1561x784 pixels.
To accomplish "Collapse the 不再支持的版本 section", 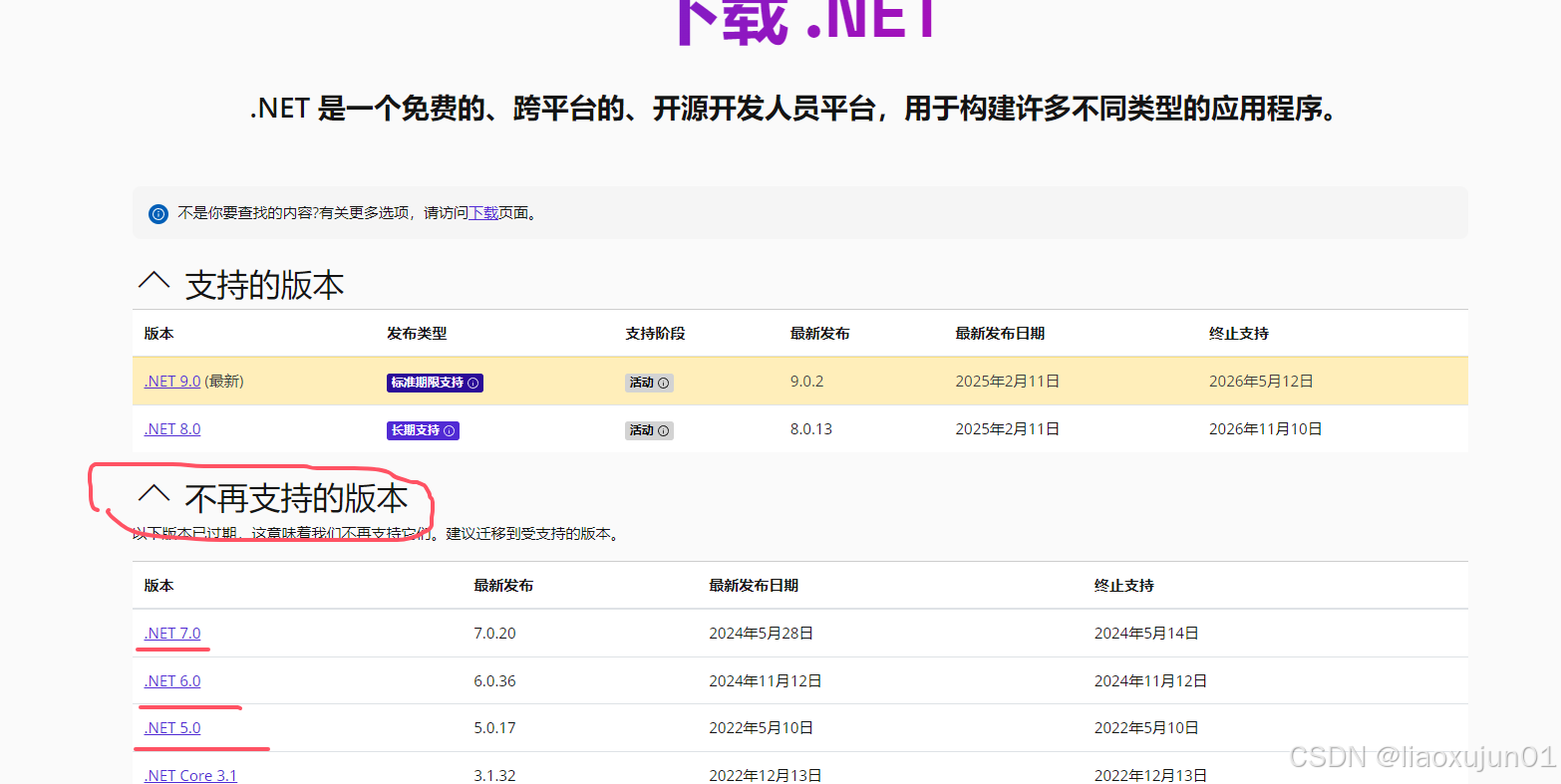I will 154,495.
